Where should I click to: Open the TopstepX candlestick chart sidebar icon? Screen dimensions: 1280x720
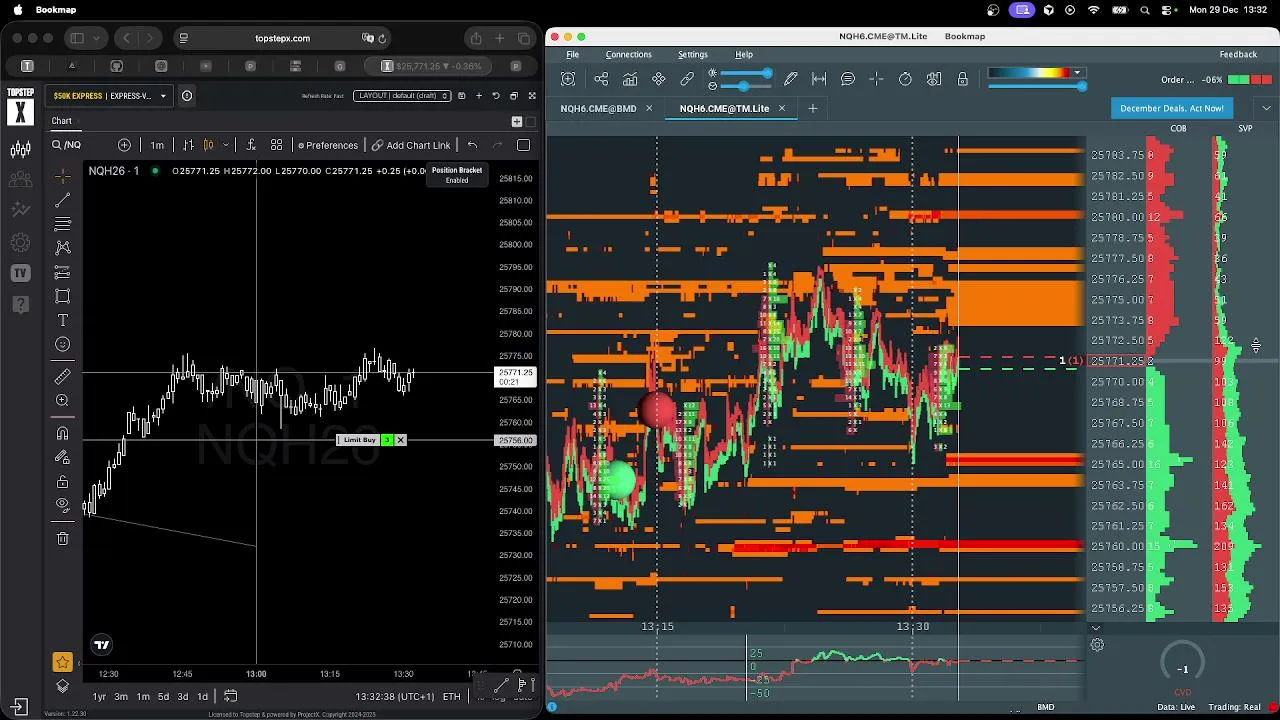(x=20, y=150)
